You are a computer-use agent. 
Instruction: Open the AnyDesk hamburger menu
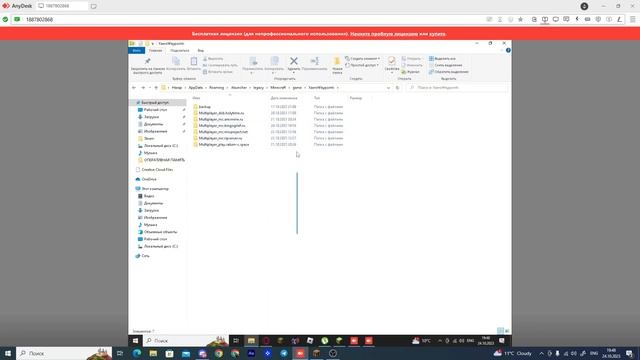pos(632,19)
